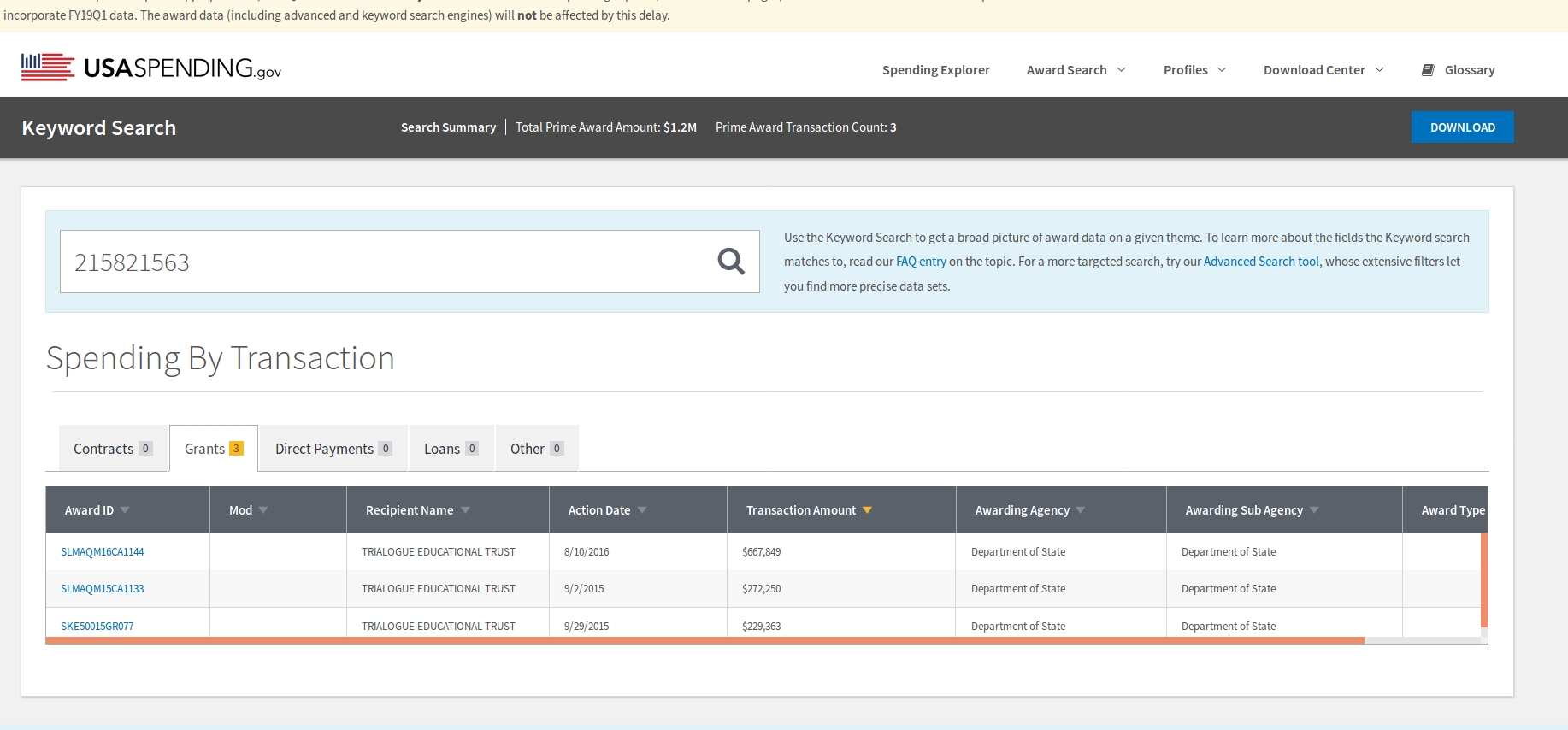1568x730 pixels.
Task: Open Spending Explorer page
Action: 935,70
